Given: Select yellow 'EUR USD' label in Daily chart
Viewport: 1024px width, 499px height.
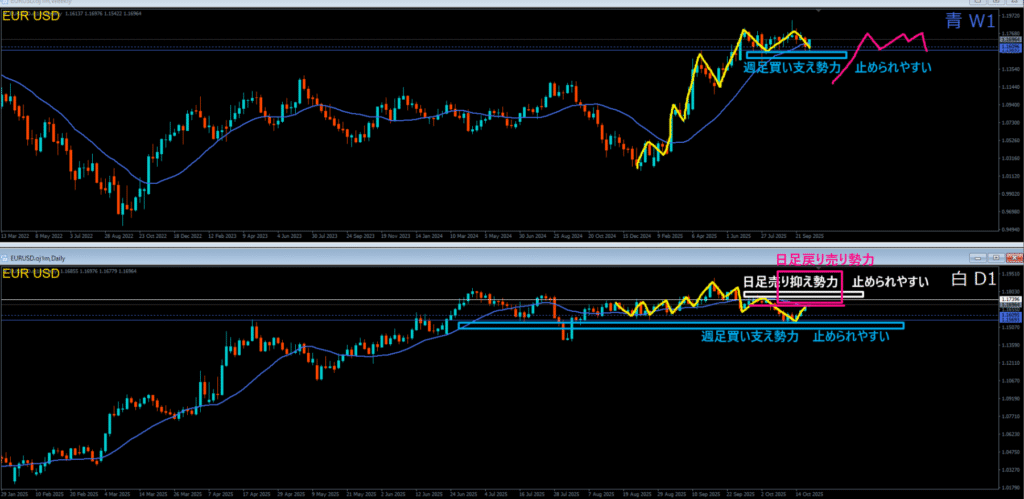Looking at the screenshot, I should [31, 275].
